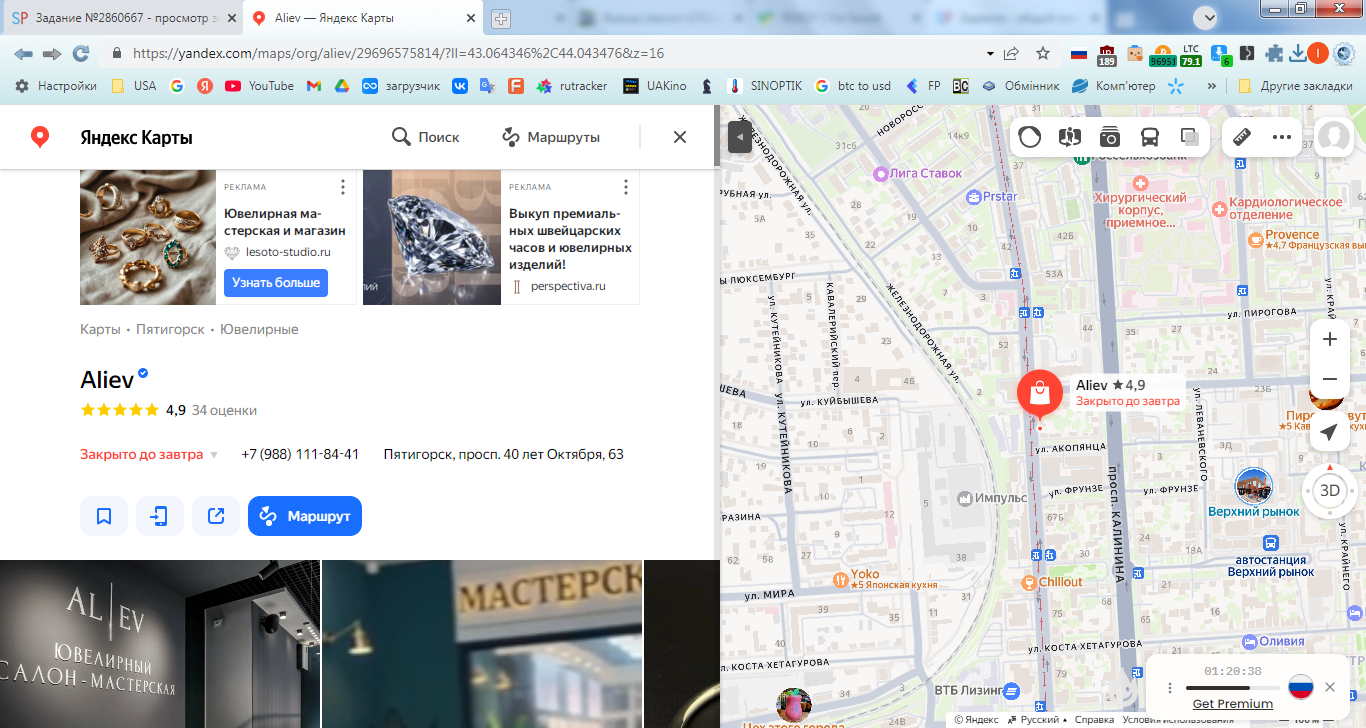Click phone number +7 (988) 111-84-41

tap(300, 454)
